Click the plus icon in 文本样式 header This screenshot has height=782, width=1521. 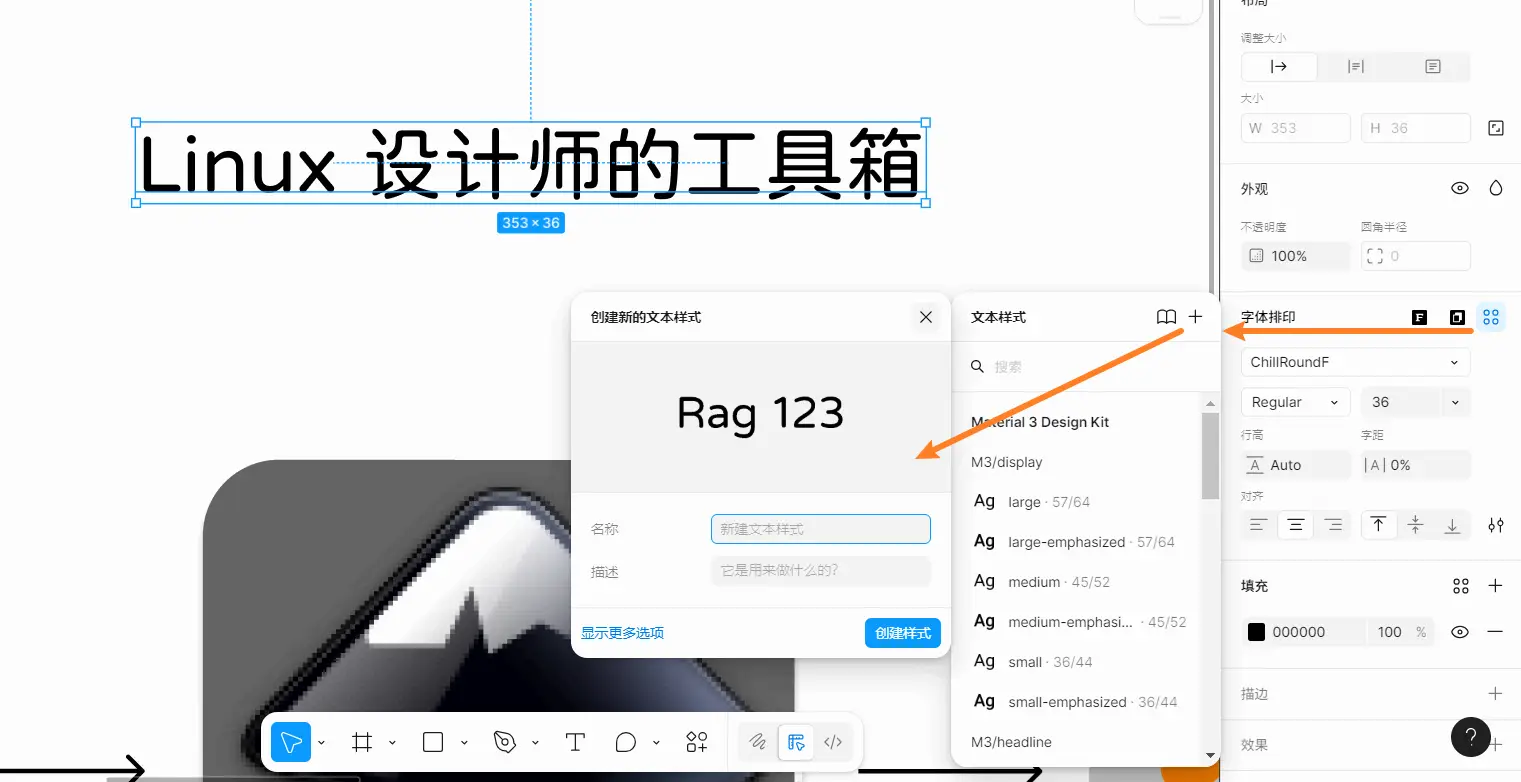pos(1195,317)
